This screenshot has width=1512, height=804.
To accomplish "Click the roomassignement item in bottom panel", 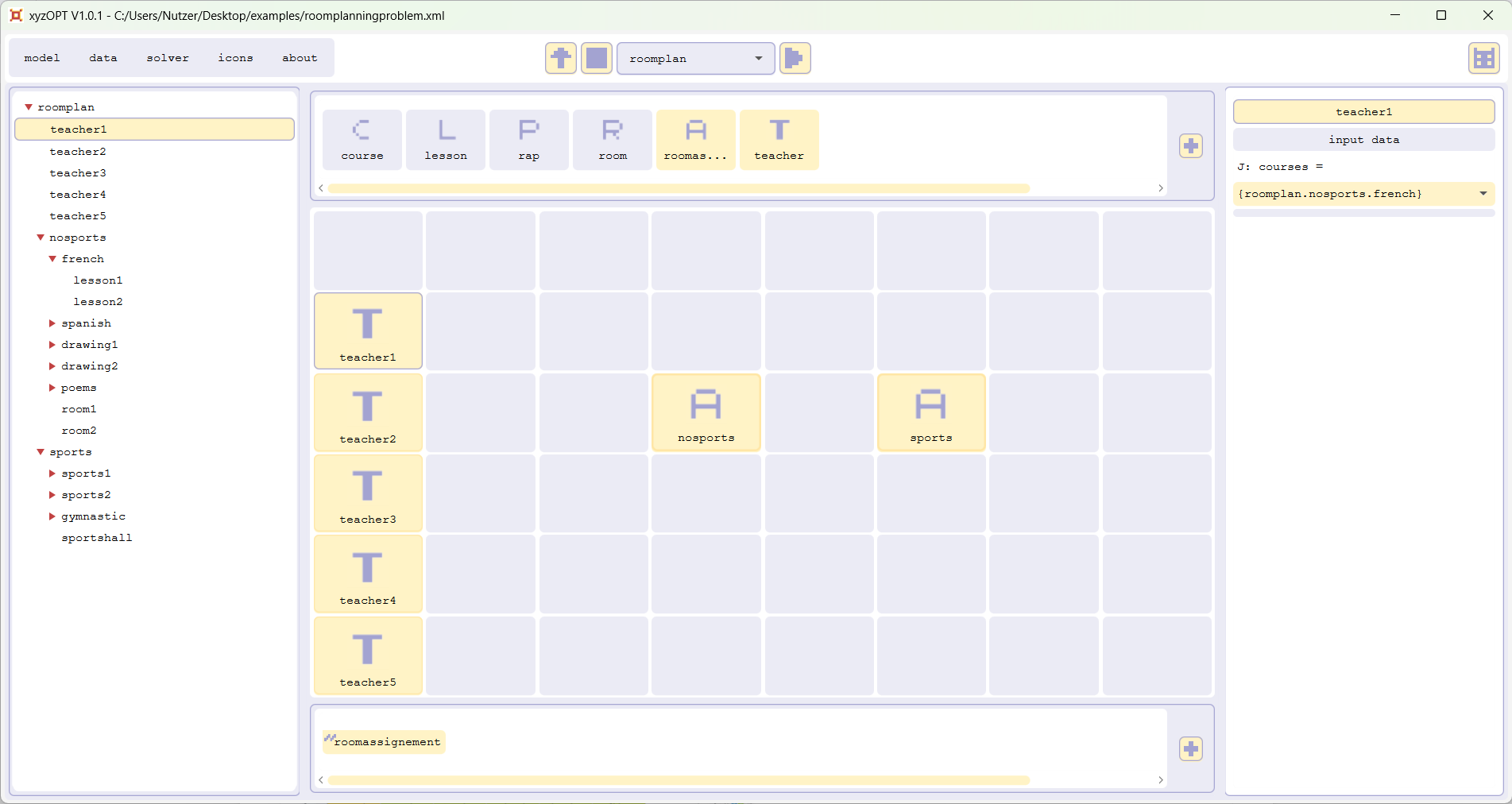I will 385,742.
